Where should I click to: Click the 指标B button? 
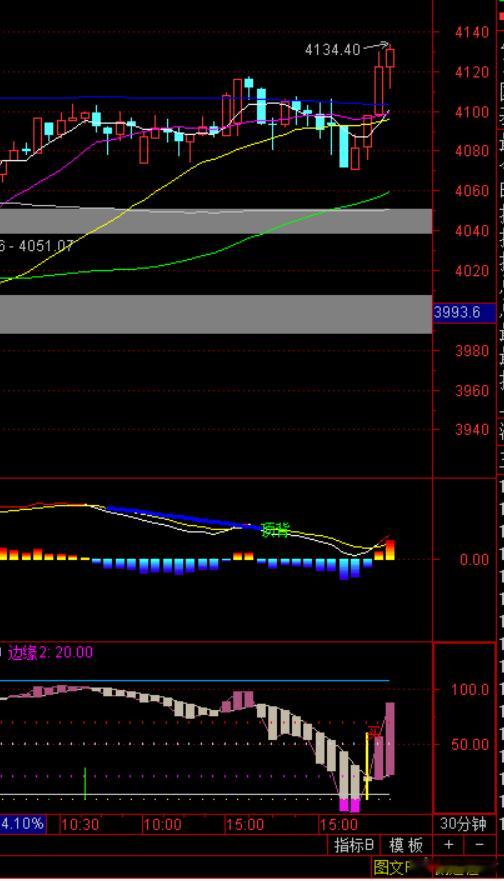354,844
